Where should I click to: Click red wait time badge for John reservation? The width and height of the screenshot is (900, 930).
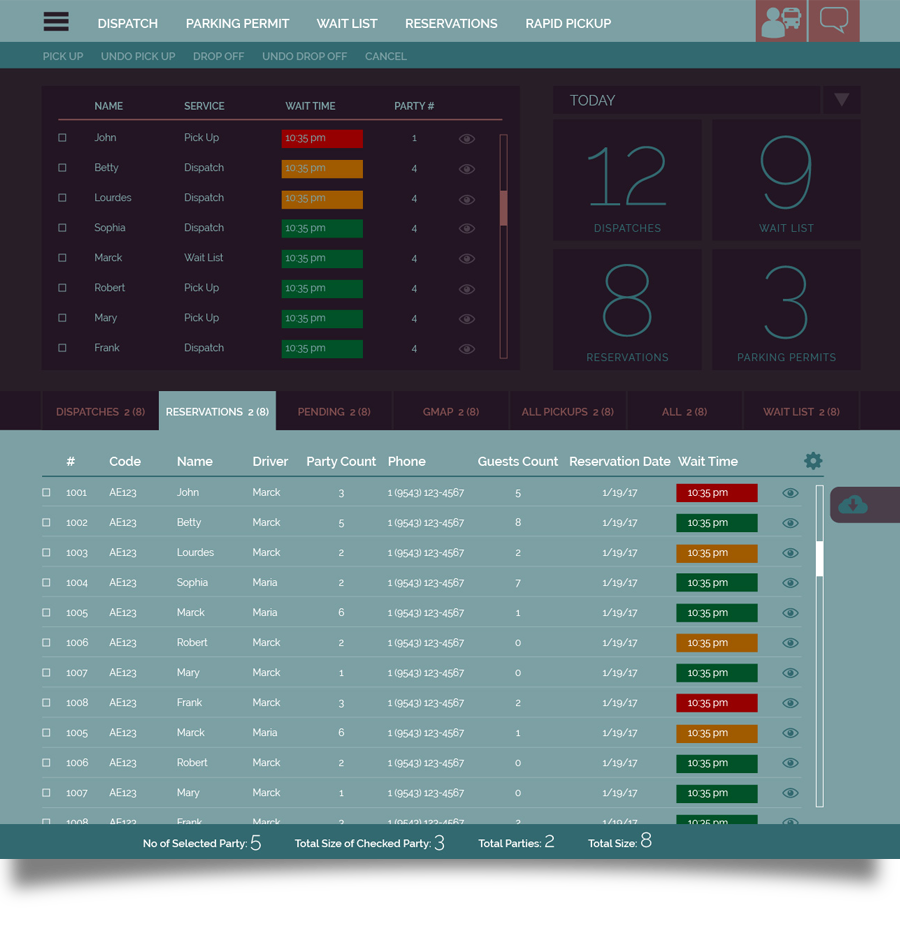[716, 493]
